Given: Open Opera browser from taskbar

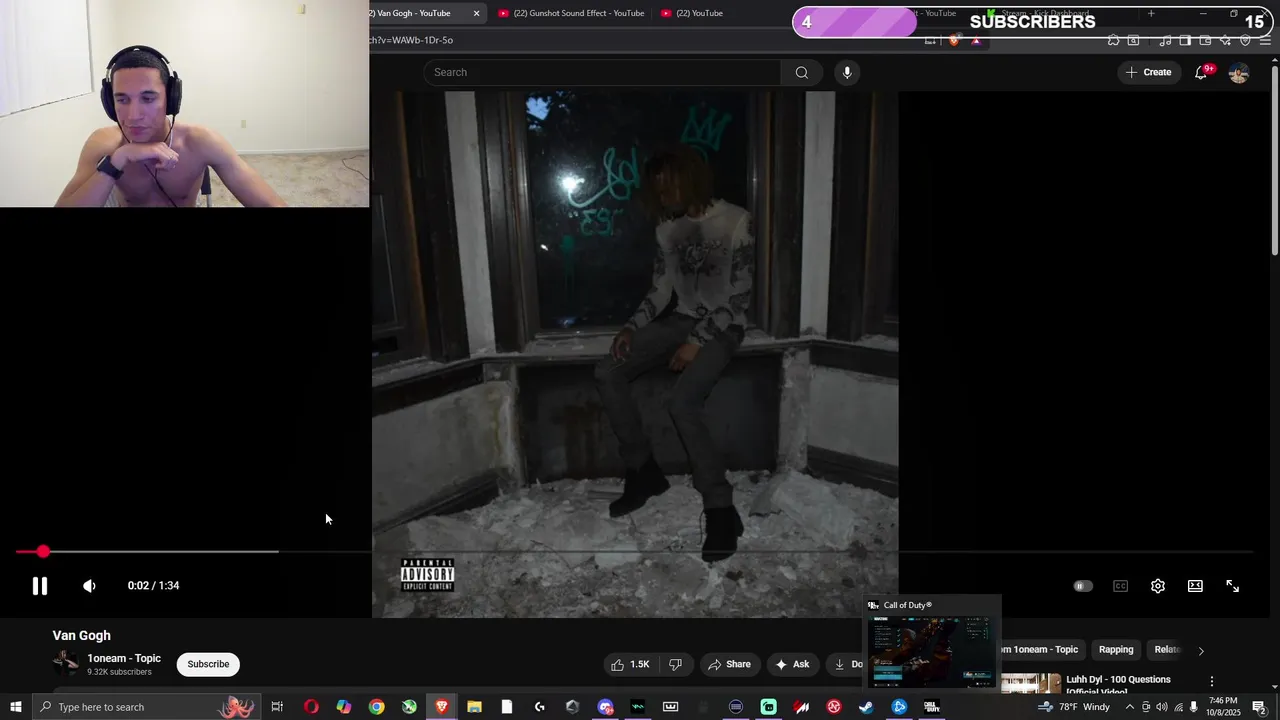Looking at the screenshot, I should 311,707.
